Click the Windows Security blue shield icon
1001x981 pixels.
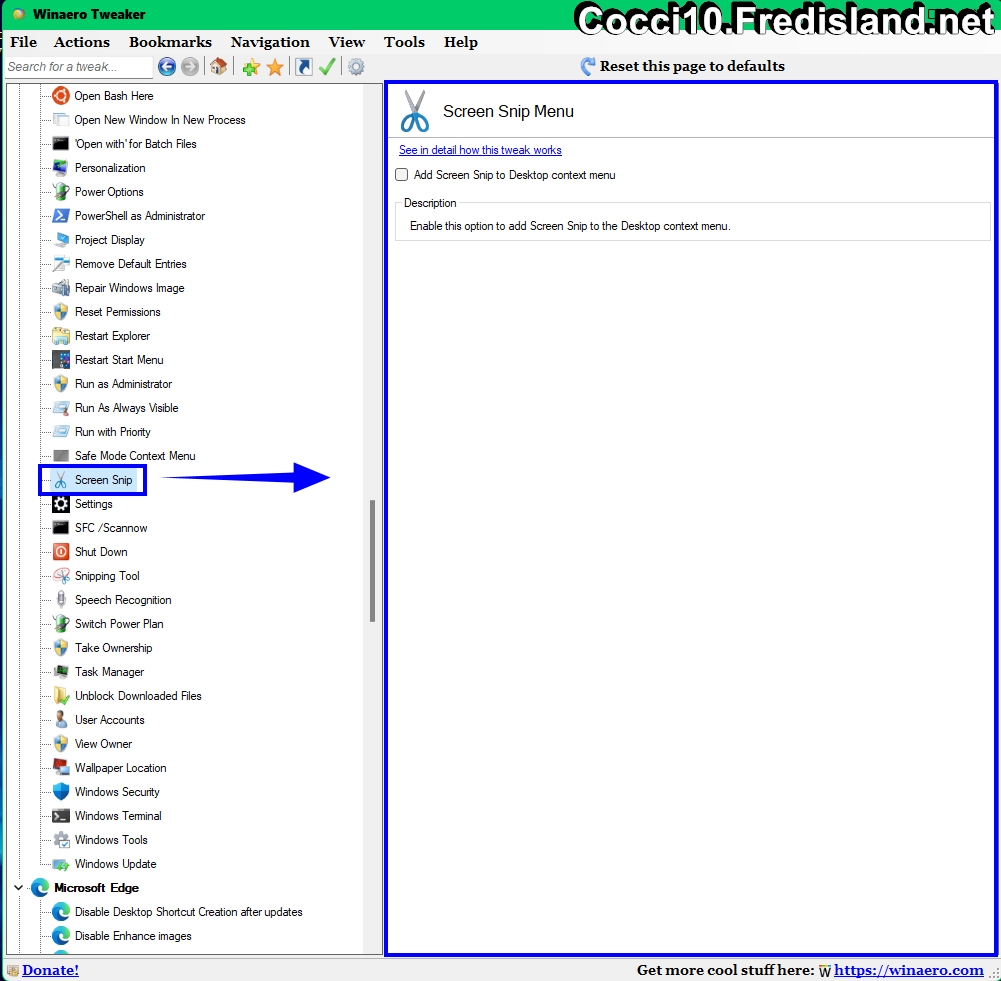click(61, 791)
